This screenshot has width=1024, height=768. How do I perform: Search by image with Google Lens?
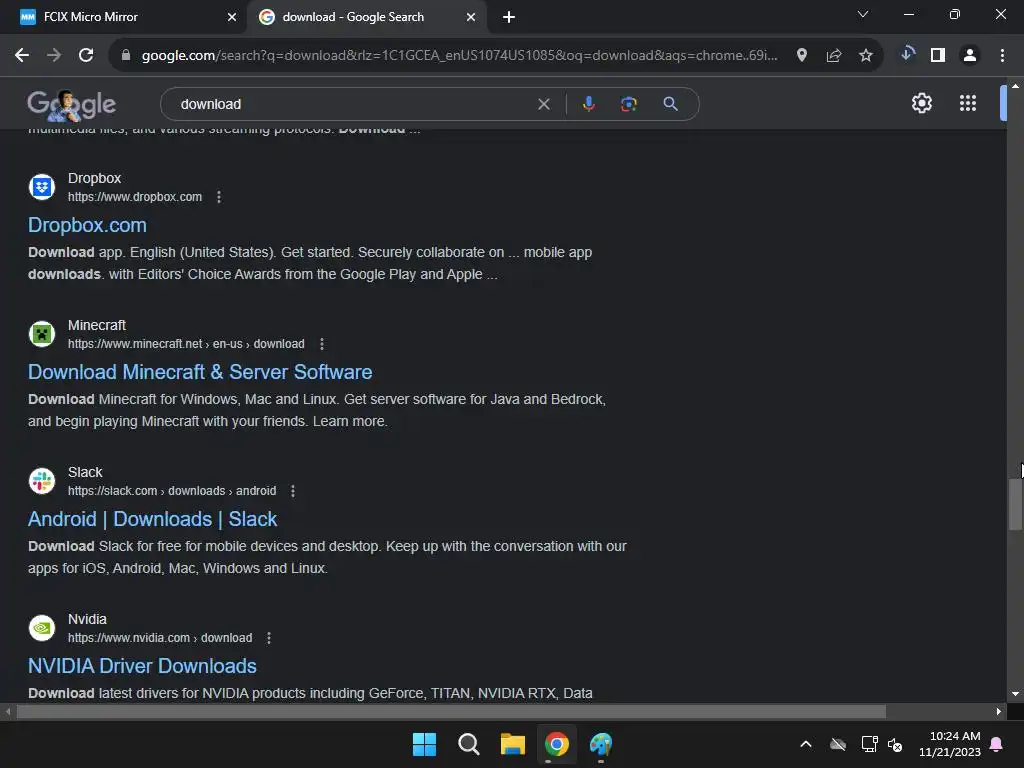click(x=628, y=104)
